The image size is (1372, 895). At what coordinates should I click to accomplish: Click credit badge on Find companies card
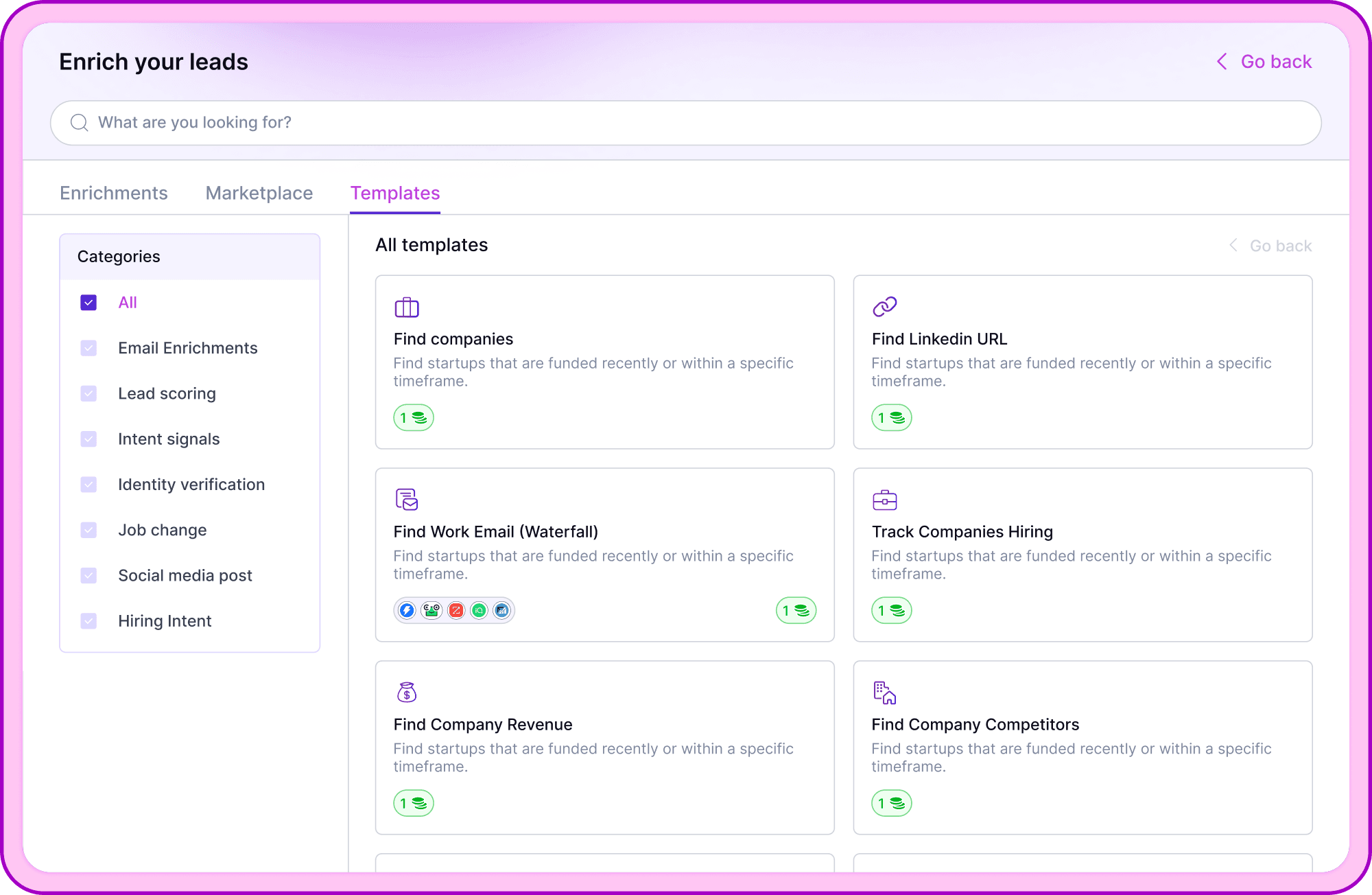[x=414, y=418]
